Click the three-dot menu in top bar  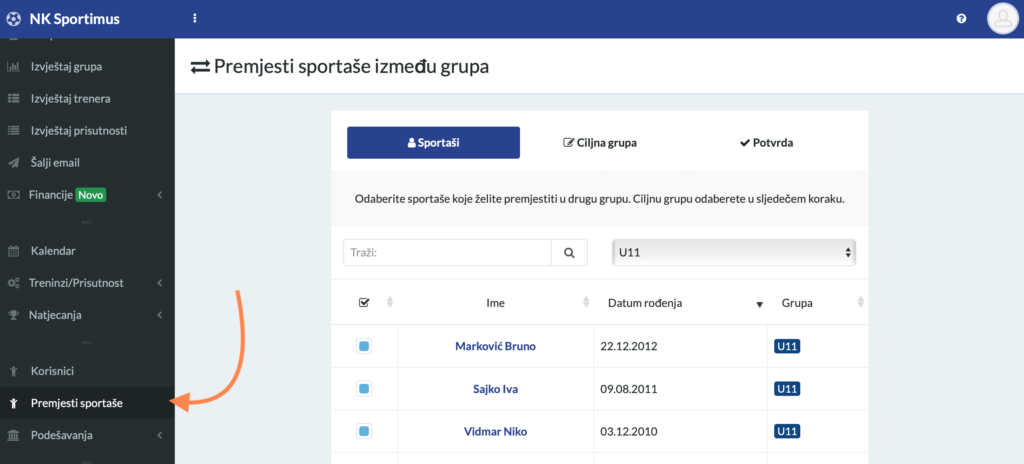point(194,18)
